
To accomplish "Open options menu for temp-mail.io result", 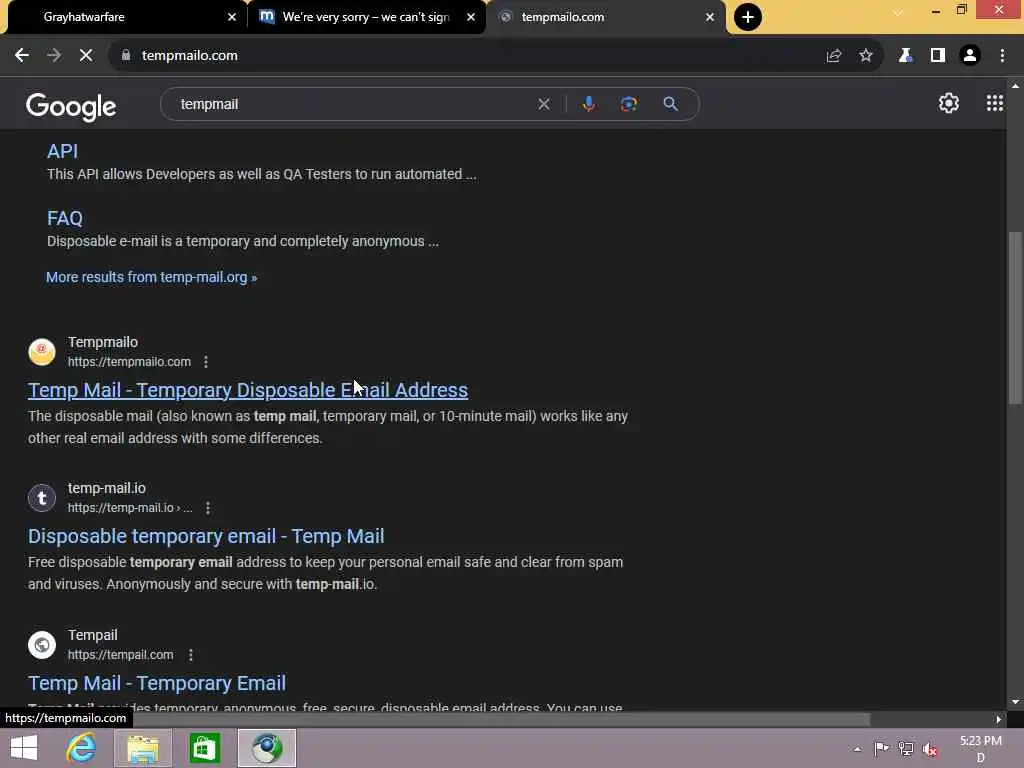I will (x=208, y=507).
